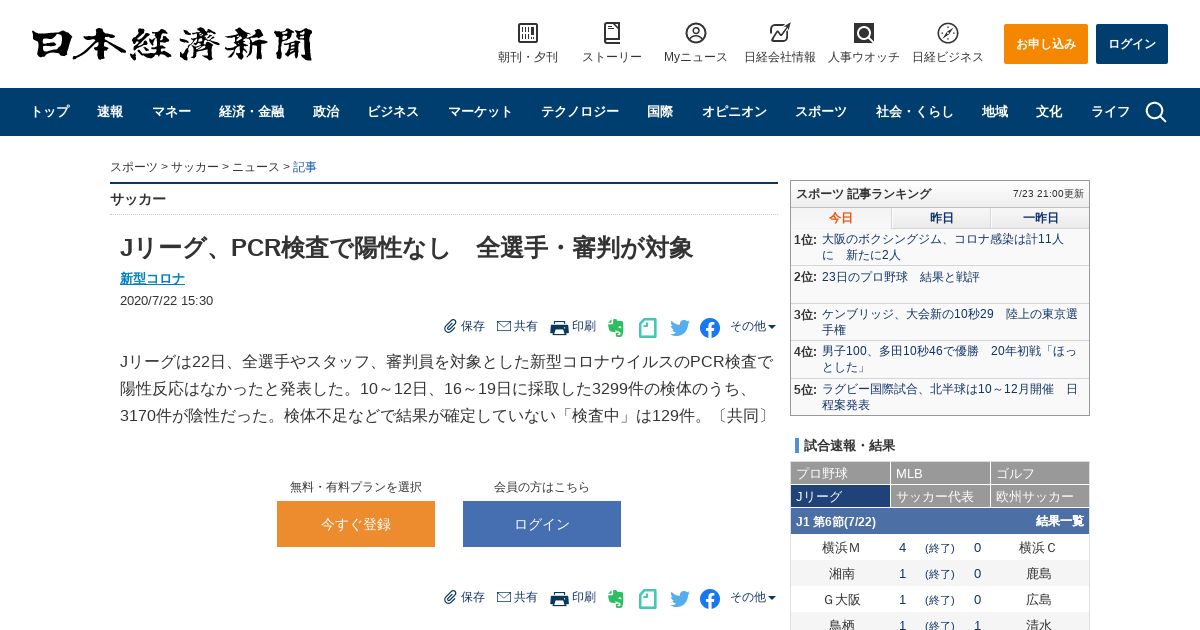Share on Facebook from the article's bottom toolbar

click(710, 599)
